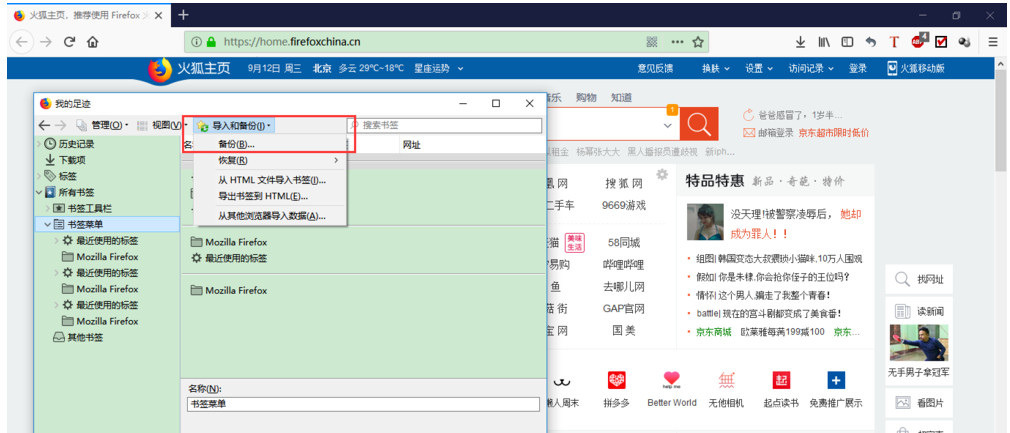1010x433 pixels.
Task: Click the 登录 link on the homepage
Action: coord(857,68)
